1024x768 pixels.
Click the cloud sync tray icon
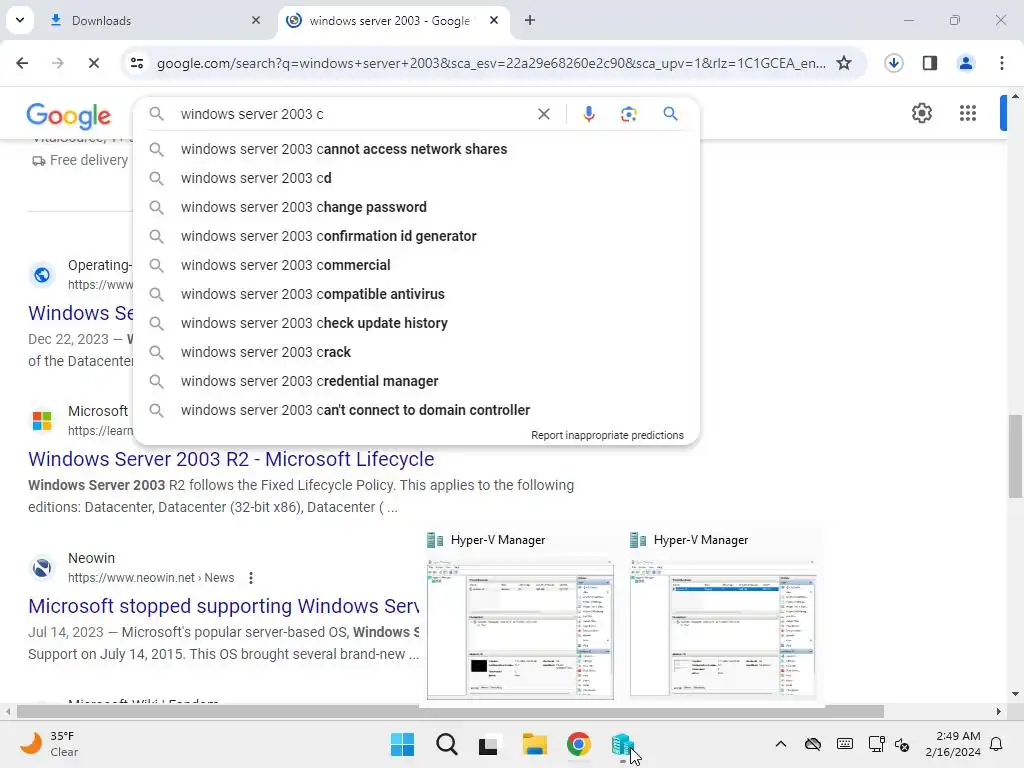pos(812,744)
